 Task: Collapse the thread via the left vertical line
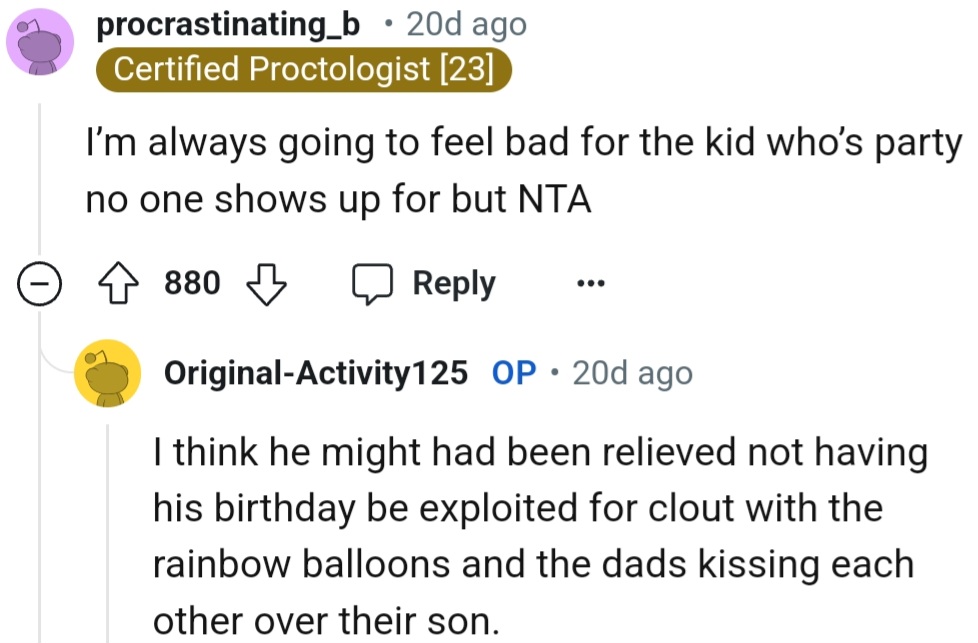click(x=39, y=180)
